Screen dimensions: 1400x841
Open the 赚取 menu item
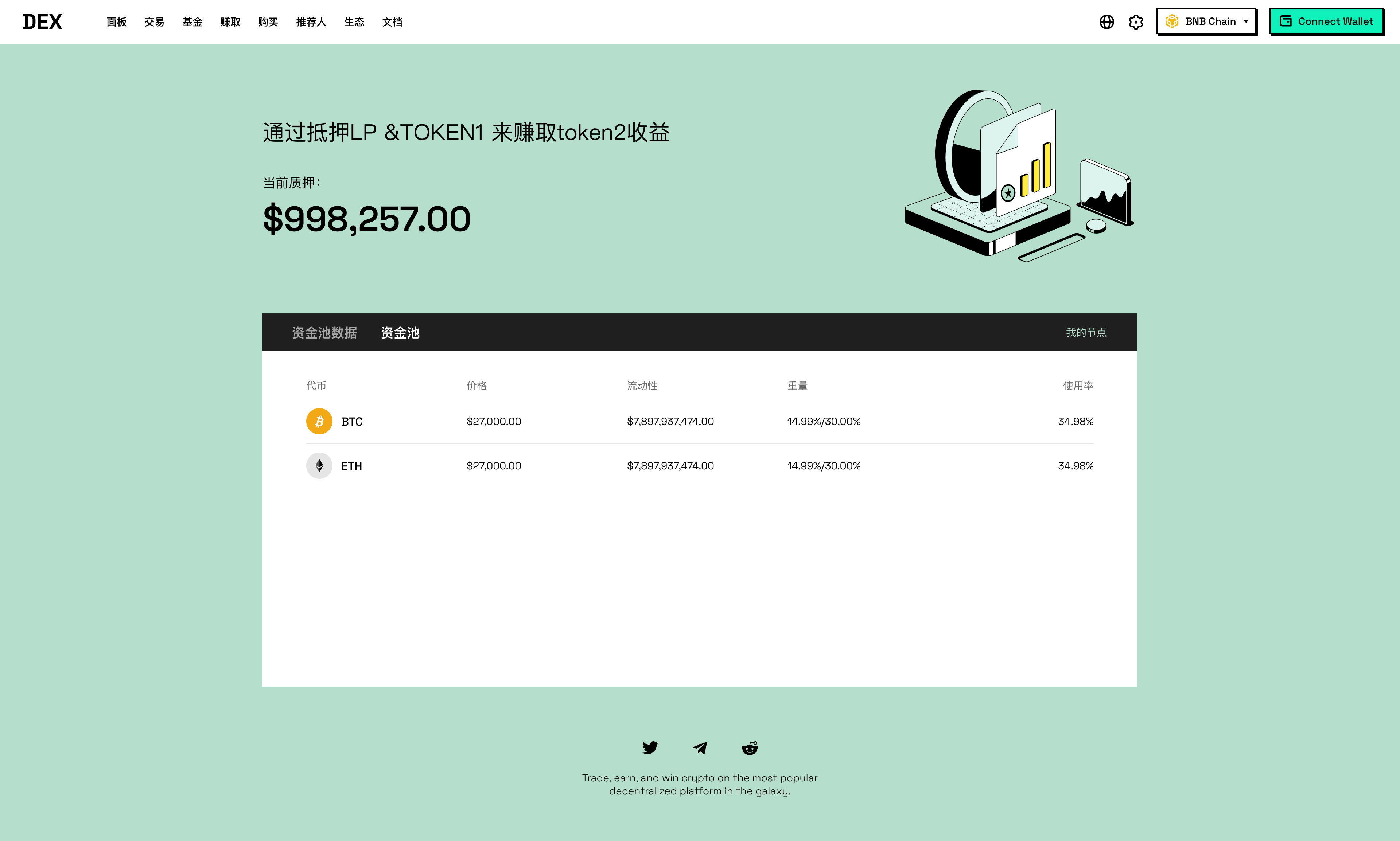tap(230, 22)
